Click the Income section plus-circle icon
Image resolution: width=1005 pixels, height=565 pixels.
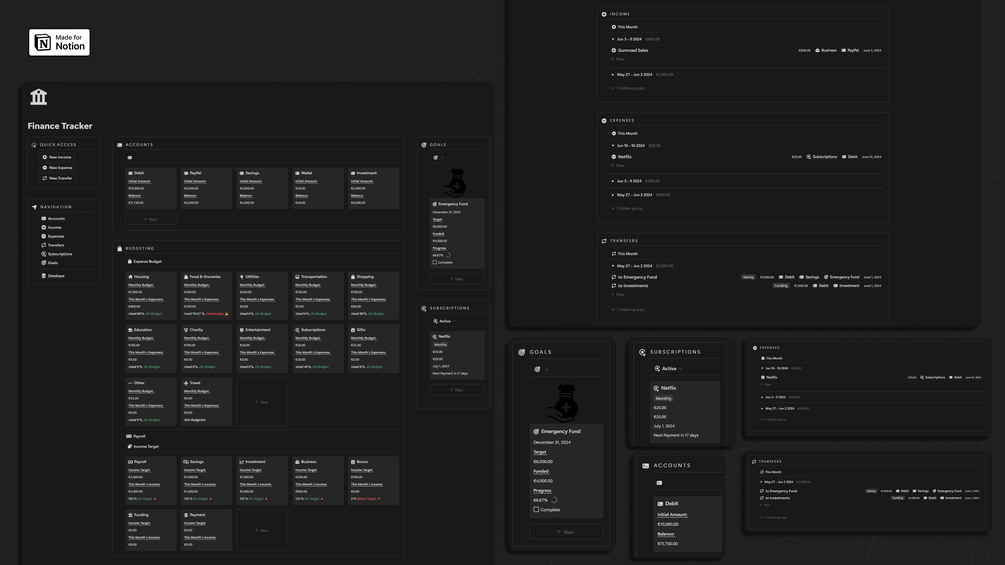[604, 14]
